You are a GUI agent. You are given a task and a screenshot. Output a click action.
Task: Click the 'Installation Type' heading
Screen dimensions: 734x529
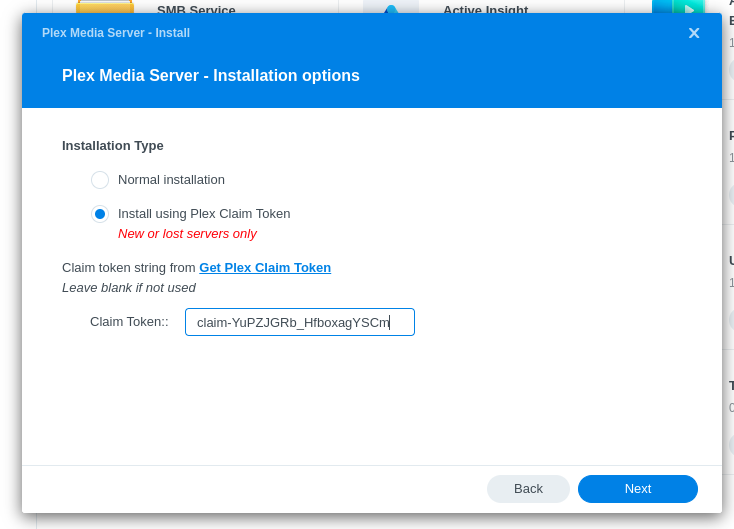(113, 146)
